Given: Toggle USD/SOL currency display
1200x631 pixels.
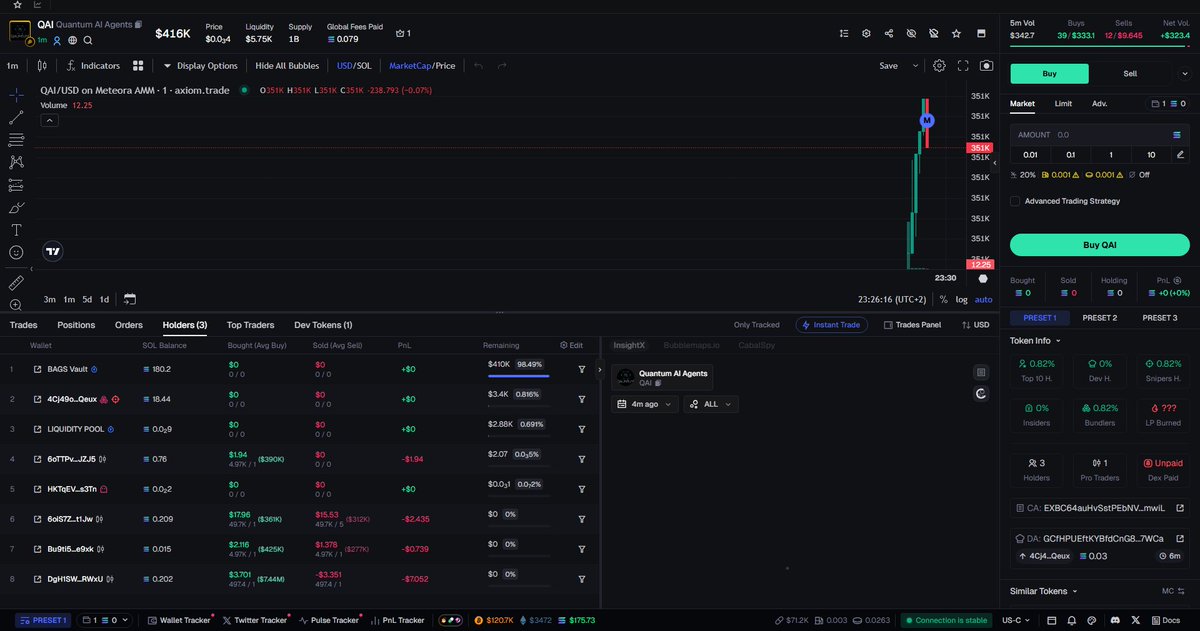Looking at the screenshot, I should point(354,66).
